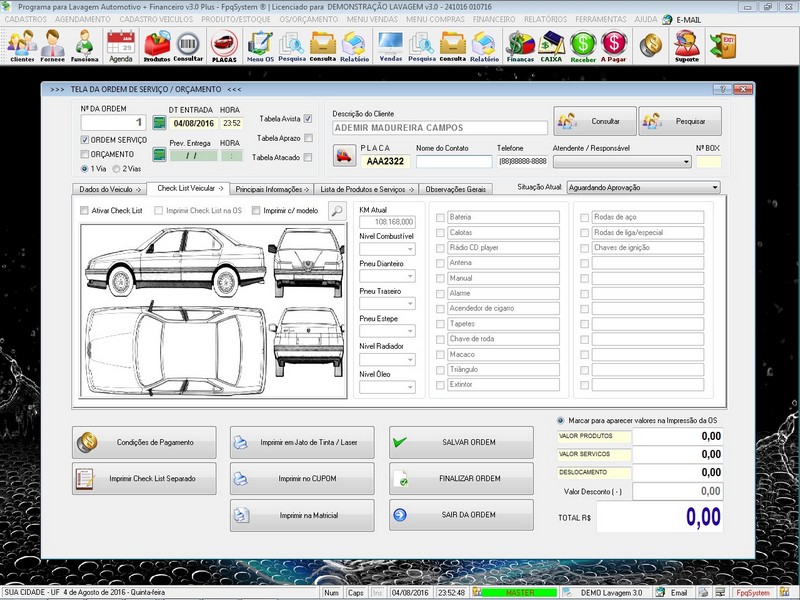Open the A Pagar icon
800x600 pixels.
coord(614,45)
